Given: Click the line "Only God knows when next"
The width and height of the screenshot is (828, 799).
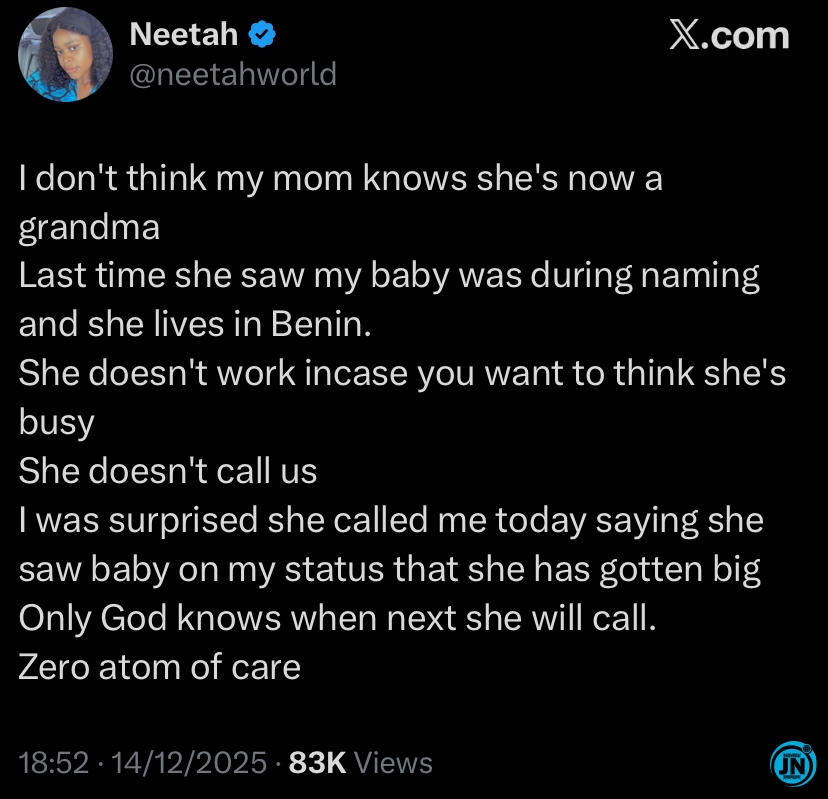Looking at the screenshot, I should 338,617.
